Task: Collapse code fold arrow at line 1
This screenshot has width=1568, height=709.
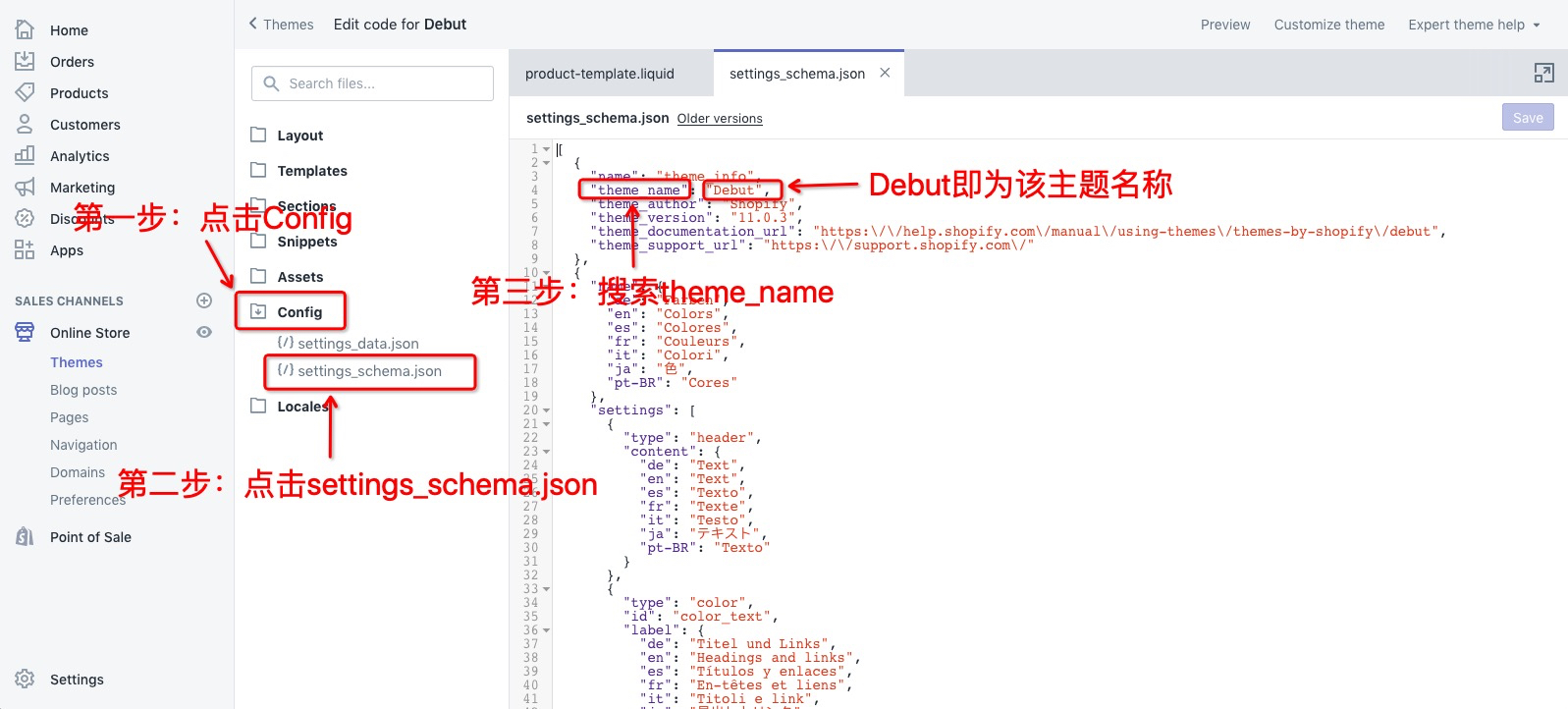Action: pyautogui.click(x=546, y=149)
